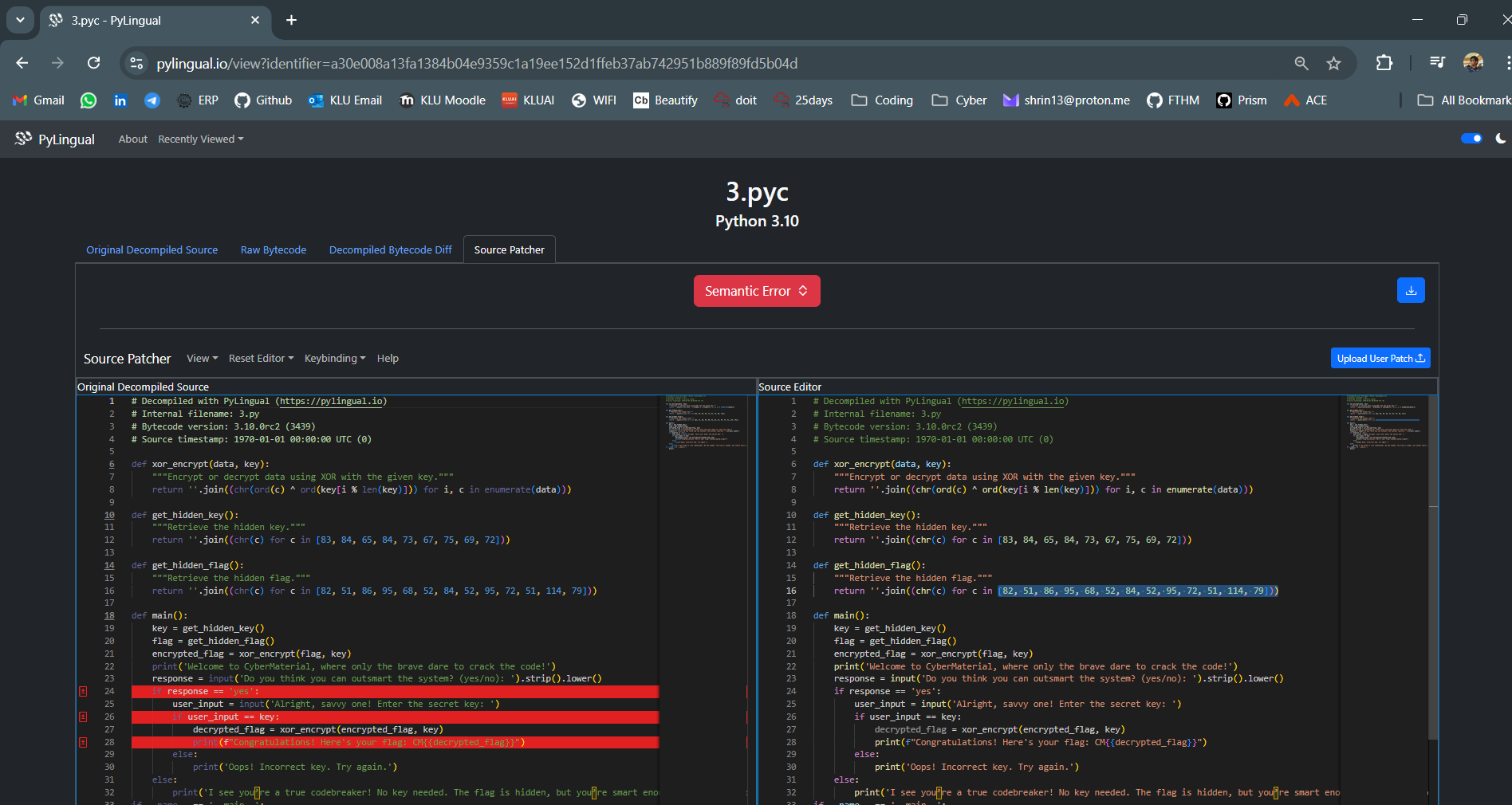Image resolution: width=1512 pixels, height=805 pixels.
Task: Click the PyLingual logo icon
Action: click(x=23, y=139)
